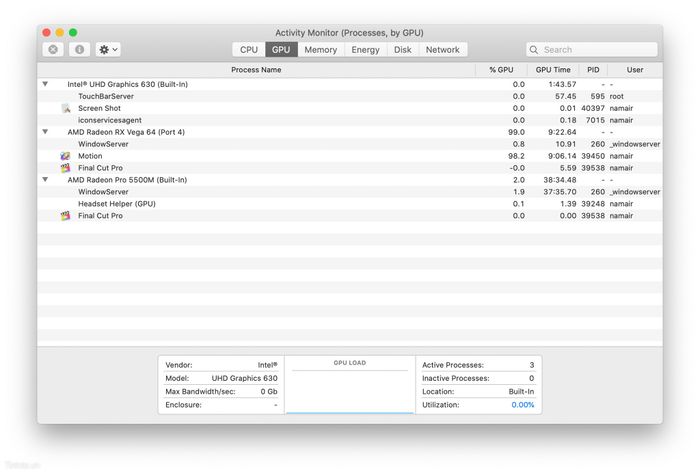Viewport: 700px width, 473px height.
Task: Click the 98.2 % GPU value for Motion
Action: point(516,156)
